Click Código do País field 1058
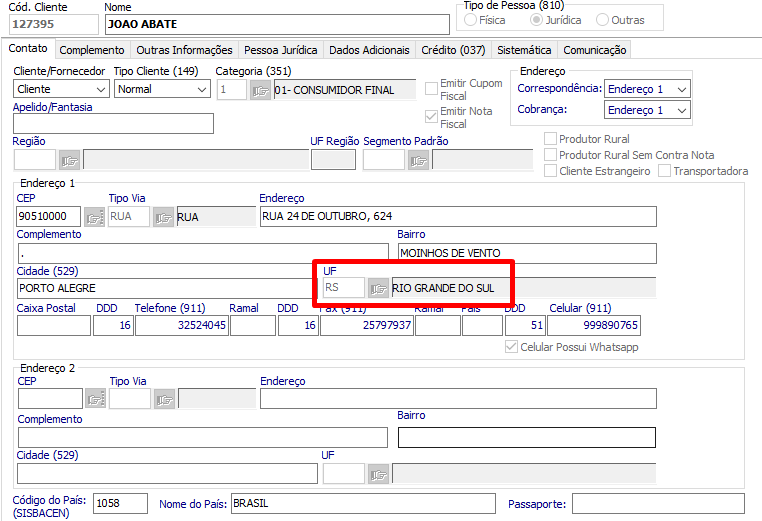 pos(121,504)
